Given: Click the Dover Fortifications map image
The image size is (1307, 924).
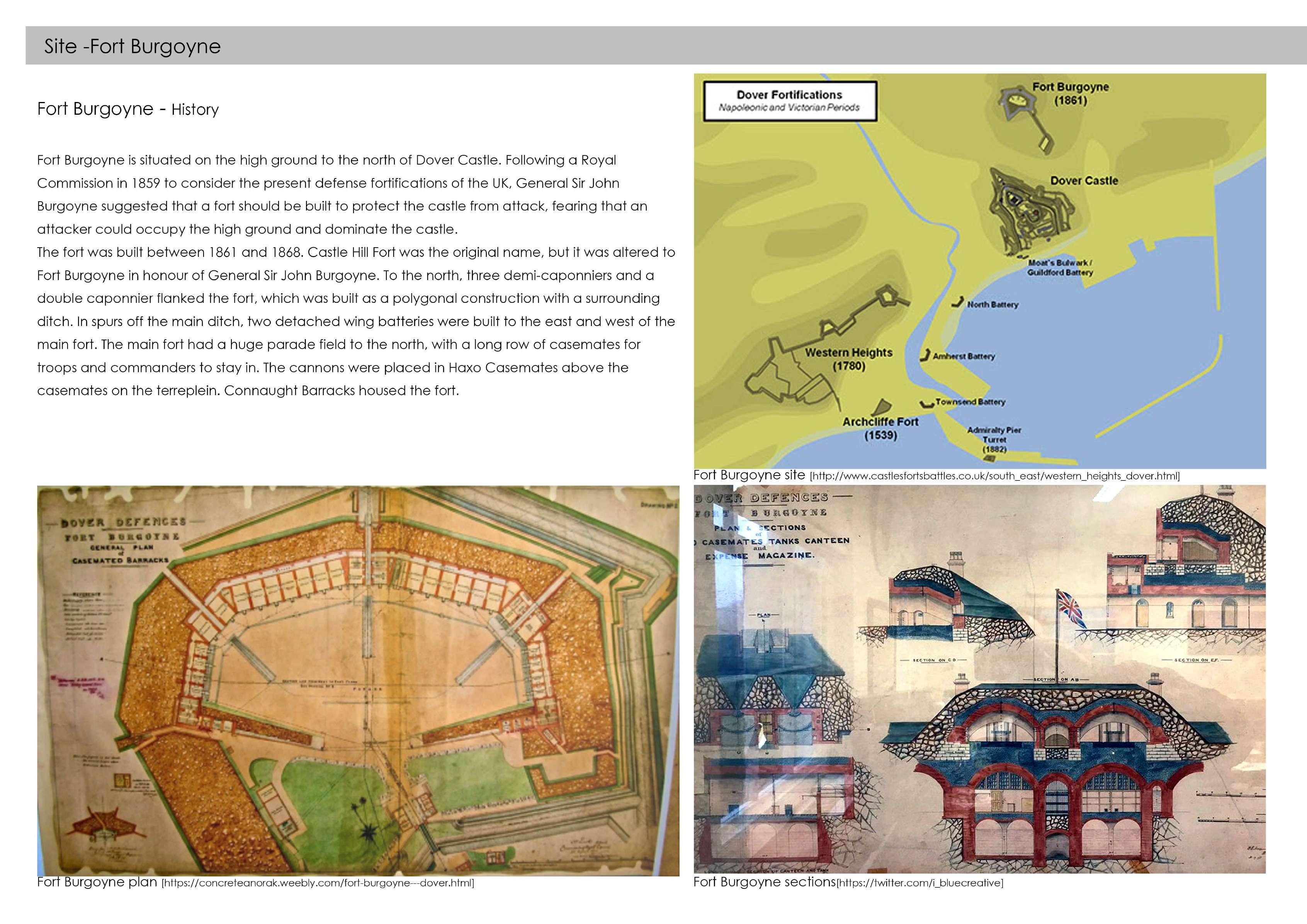Looking at the screenshot, I should point(979,270).
